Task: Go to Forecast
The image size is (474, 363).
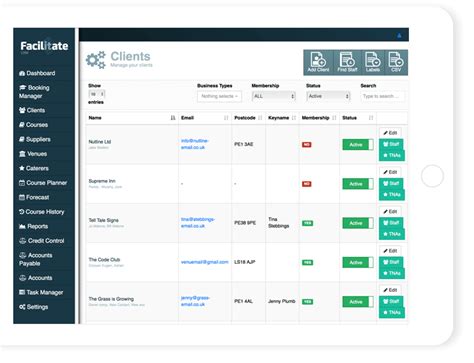Action: point(34,197)
